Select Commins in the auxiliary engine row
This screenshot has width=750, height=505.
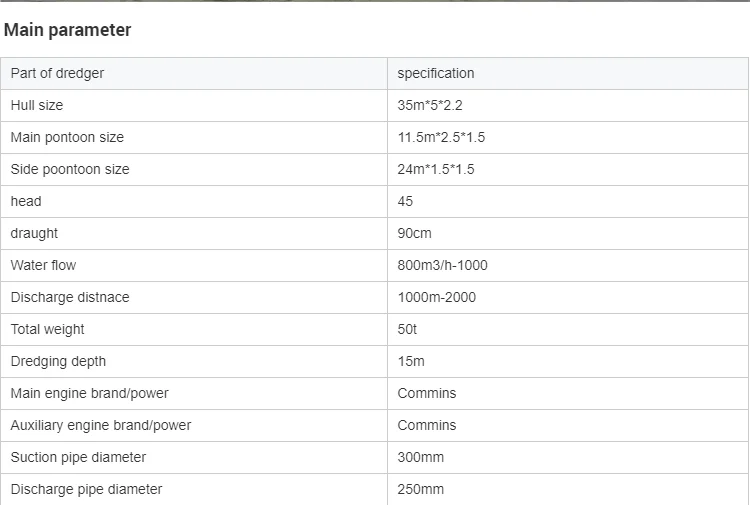tap(427, 425)
